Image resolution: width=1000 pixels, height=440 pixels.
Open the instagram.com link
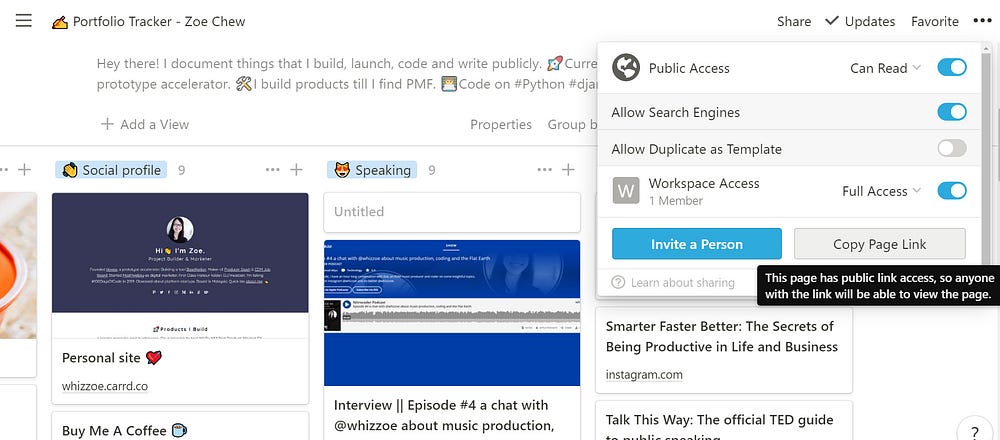[644, 374]
